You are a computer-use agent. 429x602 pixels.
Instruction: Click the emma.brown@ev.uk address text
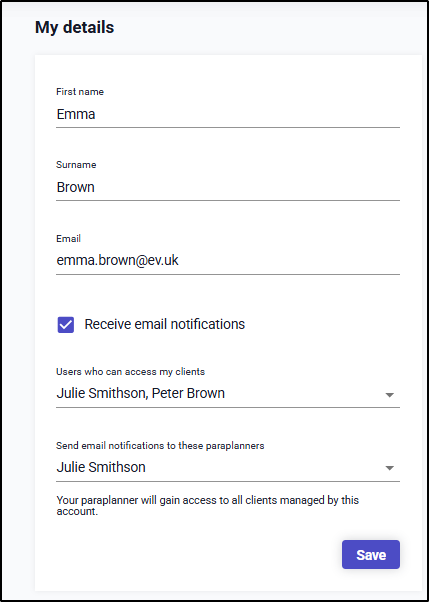tap(118, 261)
